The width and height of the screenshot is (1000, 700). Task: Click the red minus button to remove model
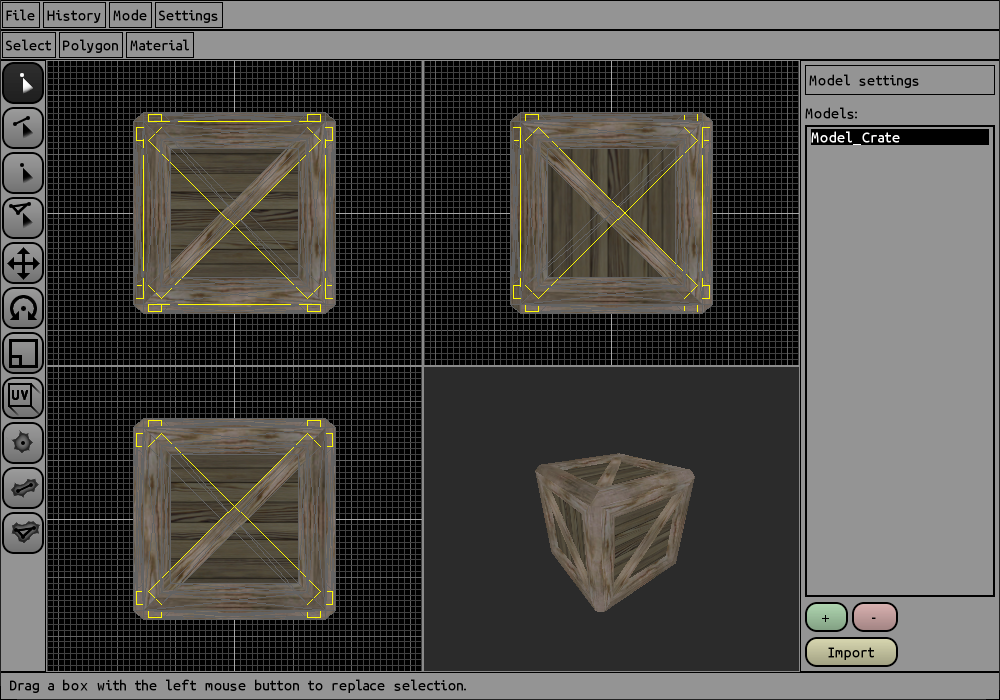[x=874, y=617]
